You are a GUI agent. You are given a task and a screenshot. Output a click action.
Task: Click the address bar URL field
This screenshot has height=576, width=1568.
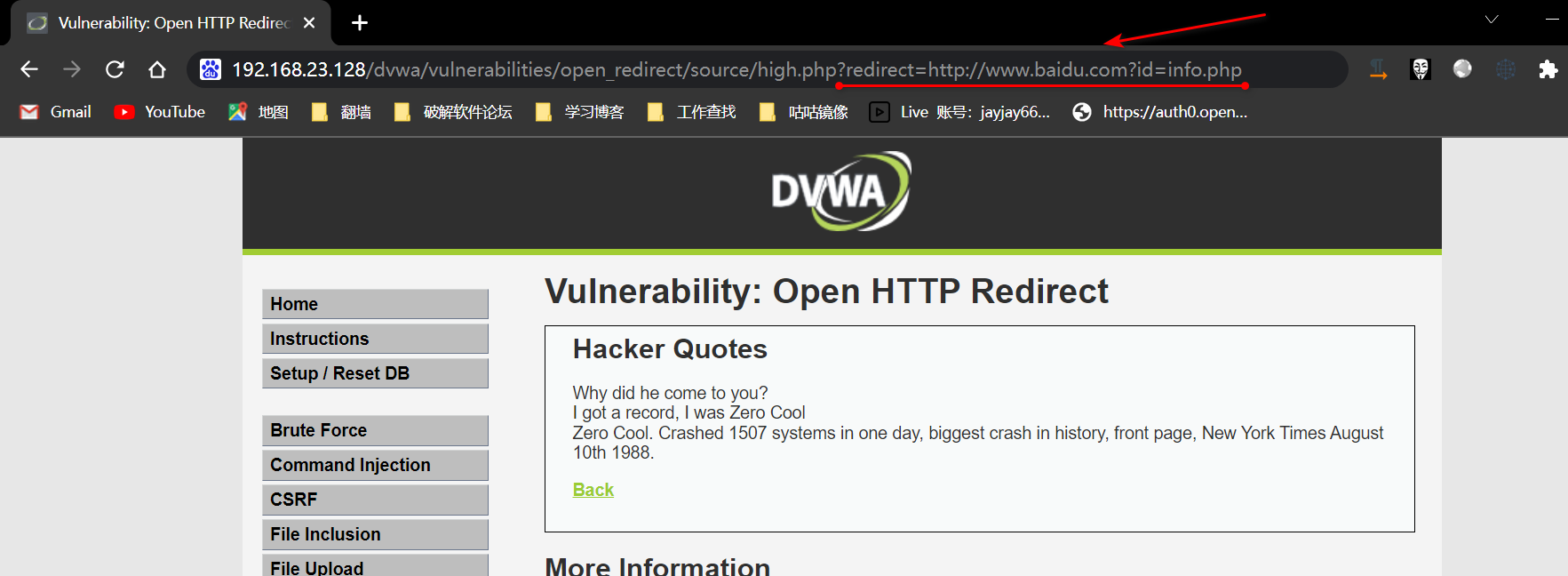pos(736,69)
